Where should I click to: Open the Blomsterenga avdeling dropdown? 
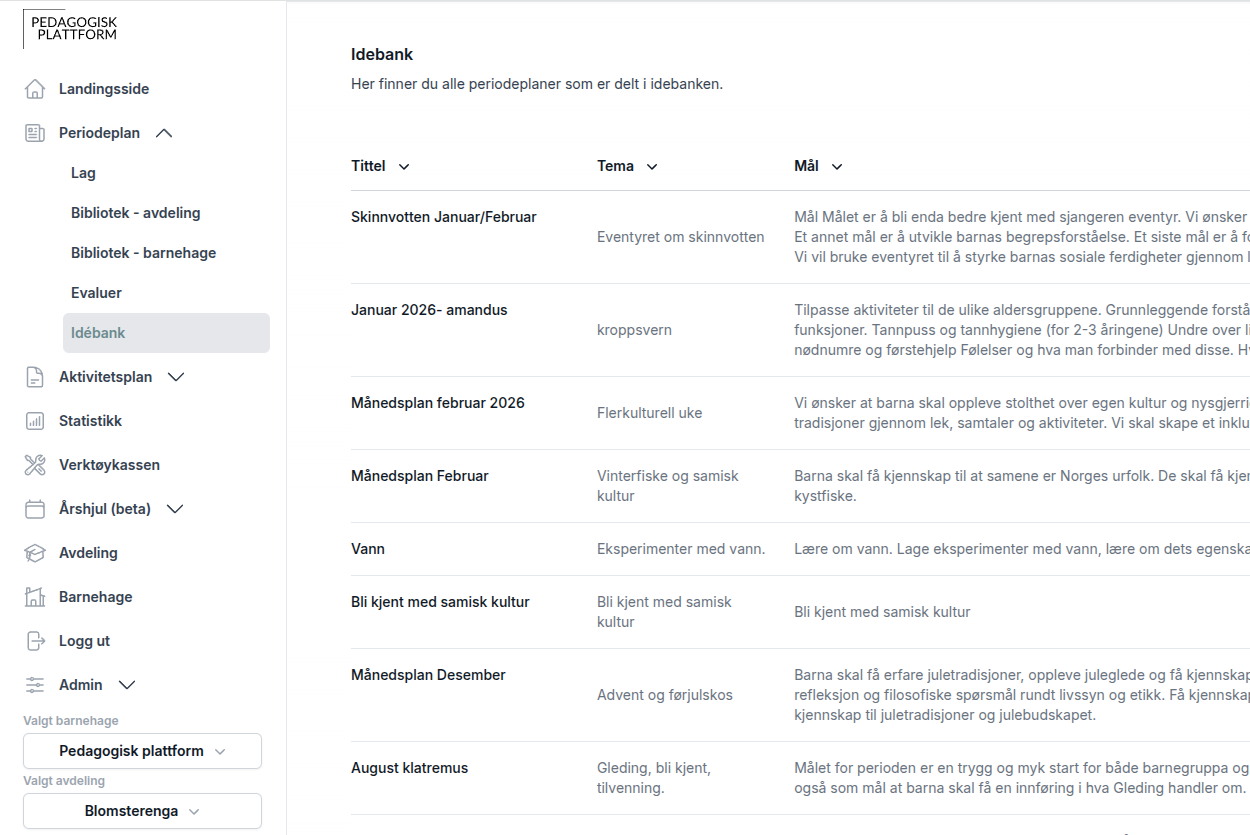142,811
